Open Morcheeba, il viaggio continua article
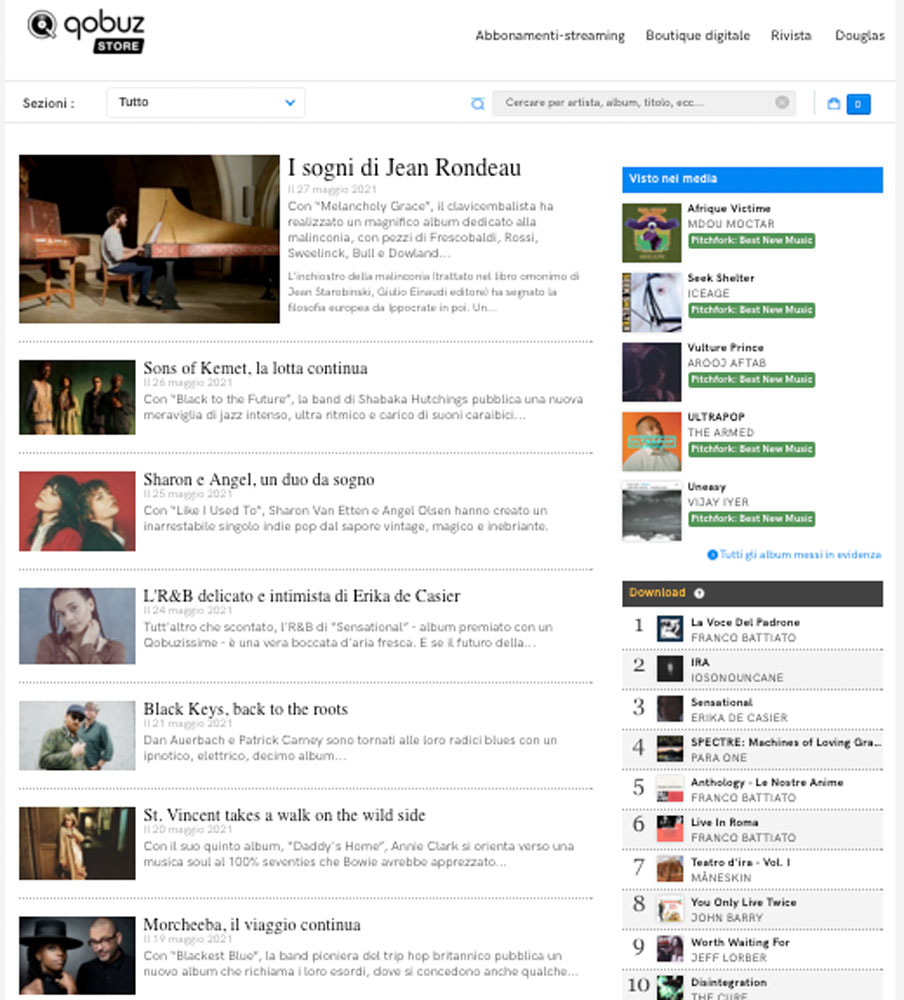Screen dimensions: 904x1000 [252, 925]
